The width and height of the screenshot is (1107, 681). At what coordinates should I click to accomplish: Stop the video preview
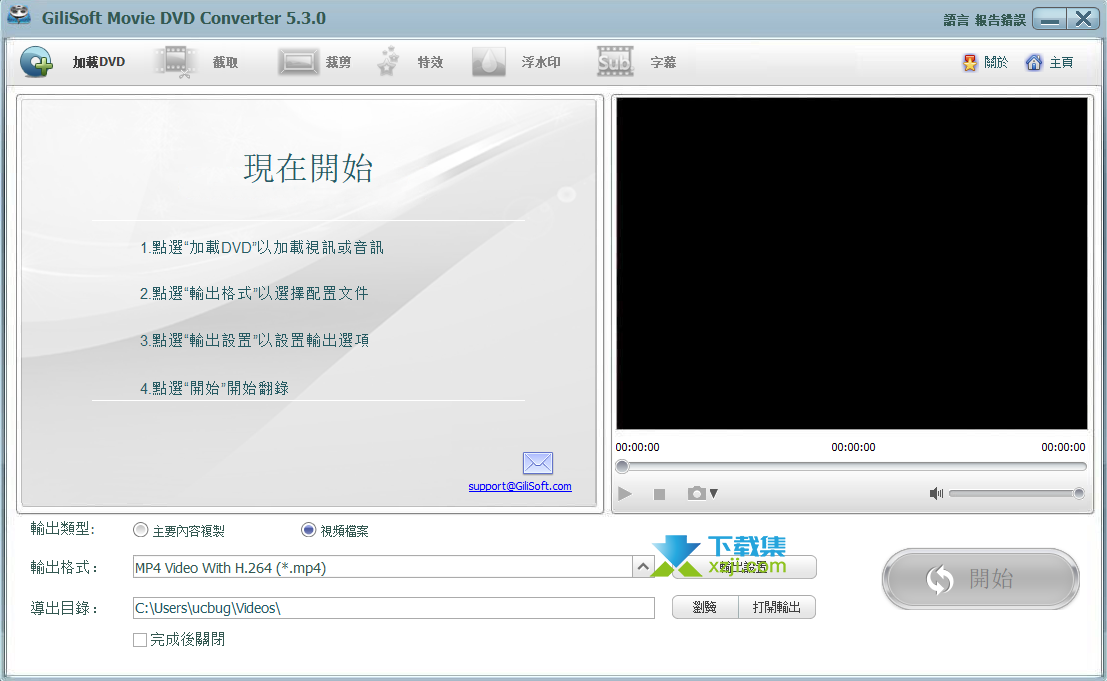tap(659, 494)
